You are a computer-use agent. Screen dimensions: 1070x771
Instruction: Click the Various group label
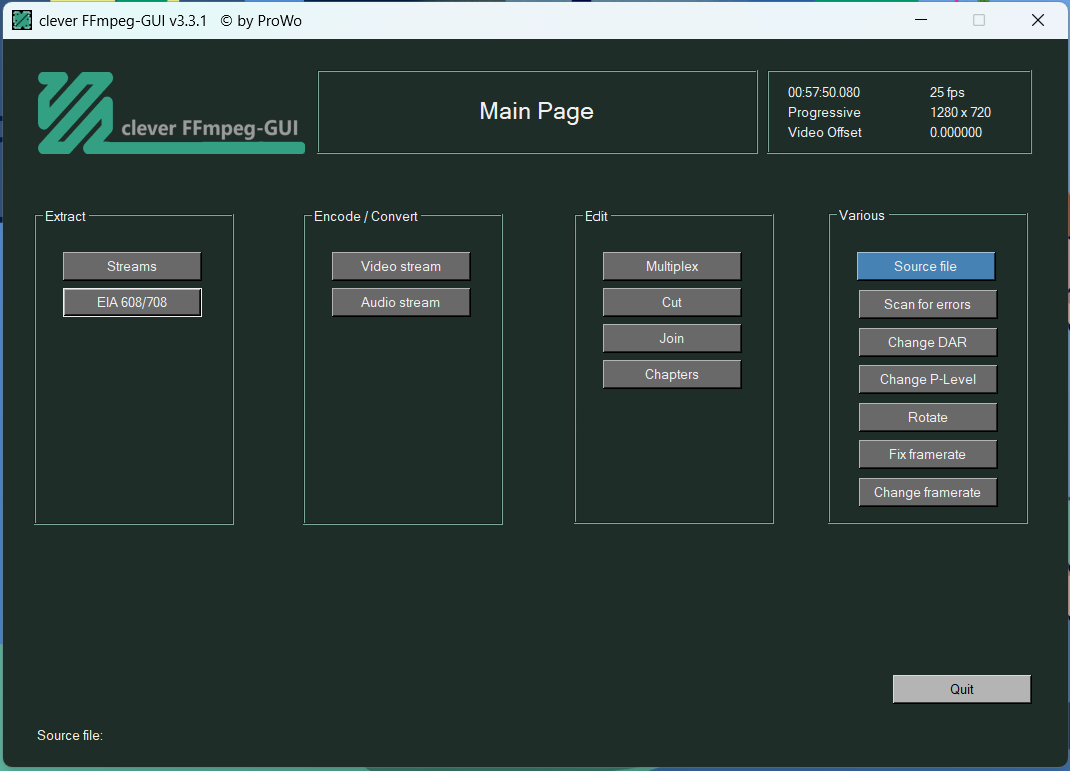click(861, 216)
